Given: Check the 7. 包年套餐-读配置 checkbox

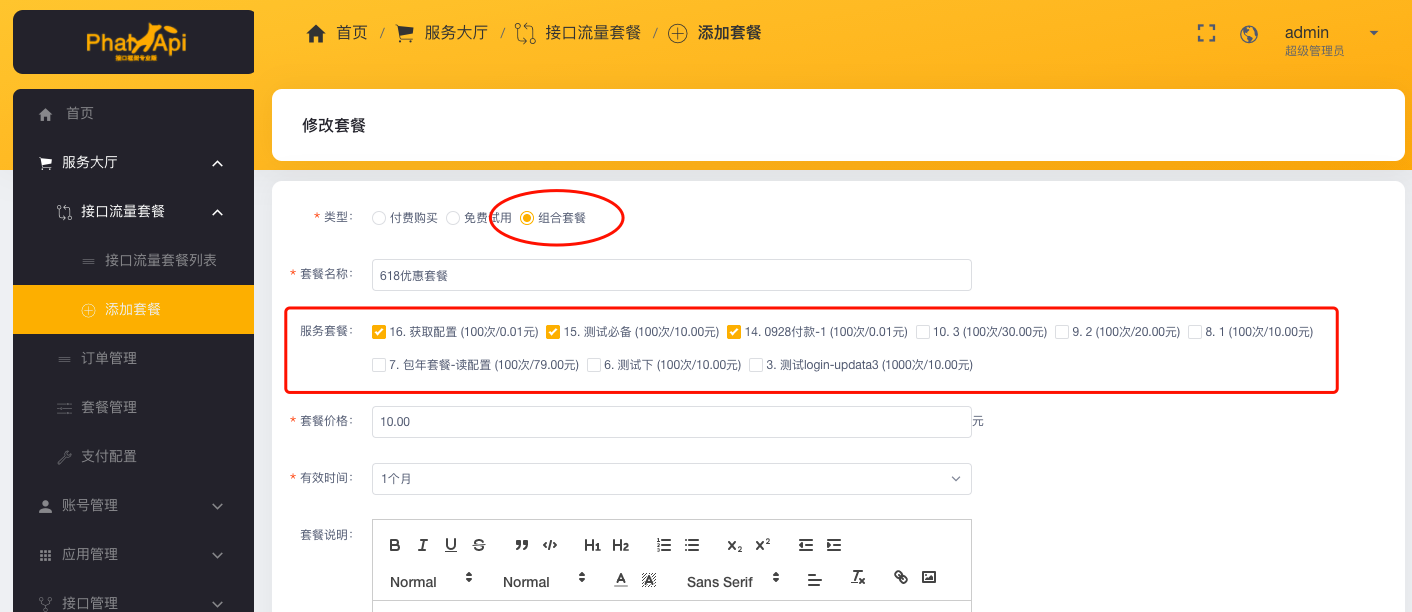Looking at the screenshot, I should point(379,365).
